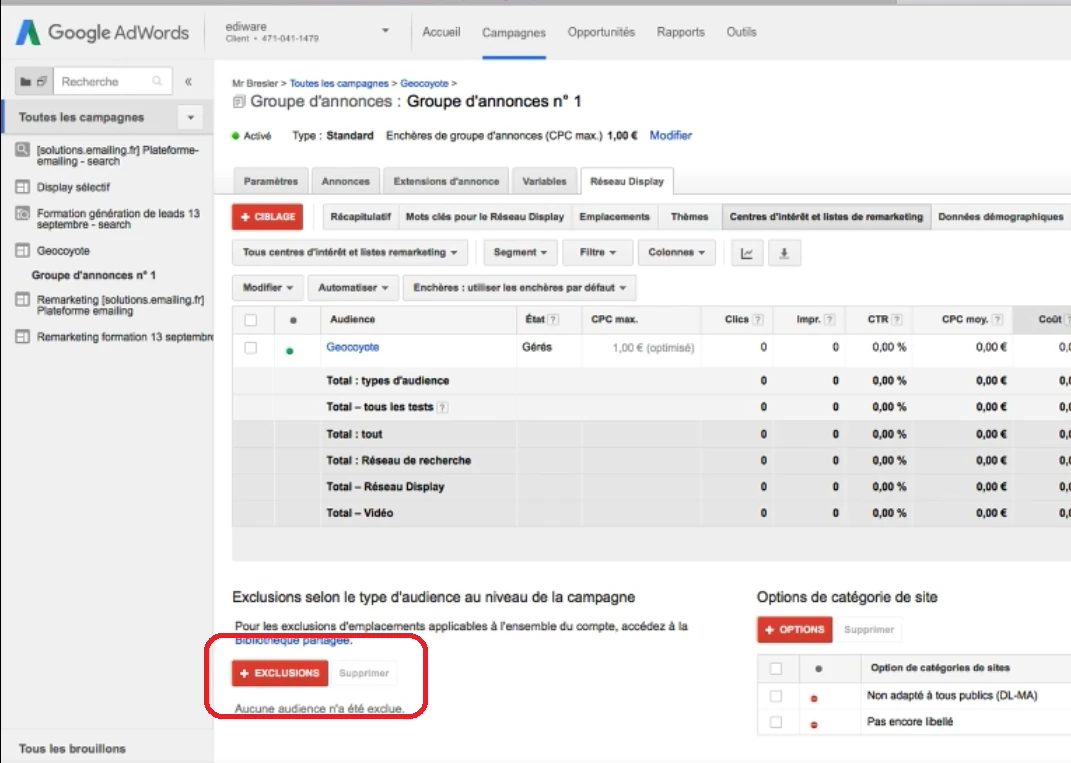Click the Google AdWords logo
Image resolution: width=1071 pixels, height=763 pixels.
click(x=102, y=32)
